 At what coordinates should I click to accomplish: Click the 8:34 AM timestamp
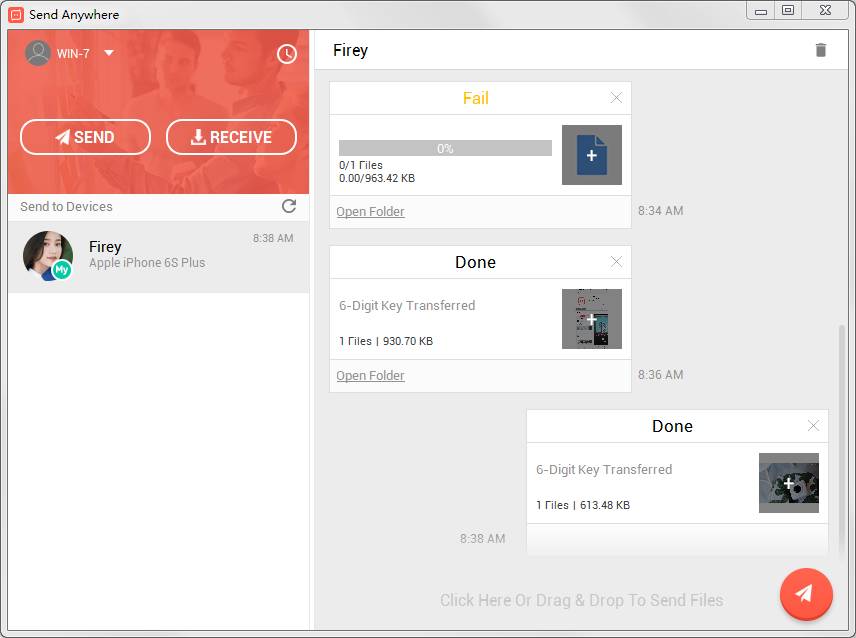pyautogui.click(x=661, y=211)
